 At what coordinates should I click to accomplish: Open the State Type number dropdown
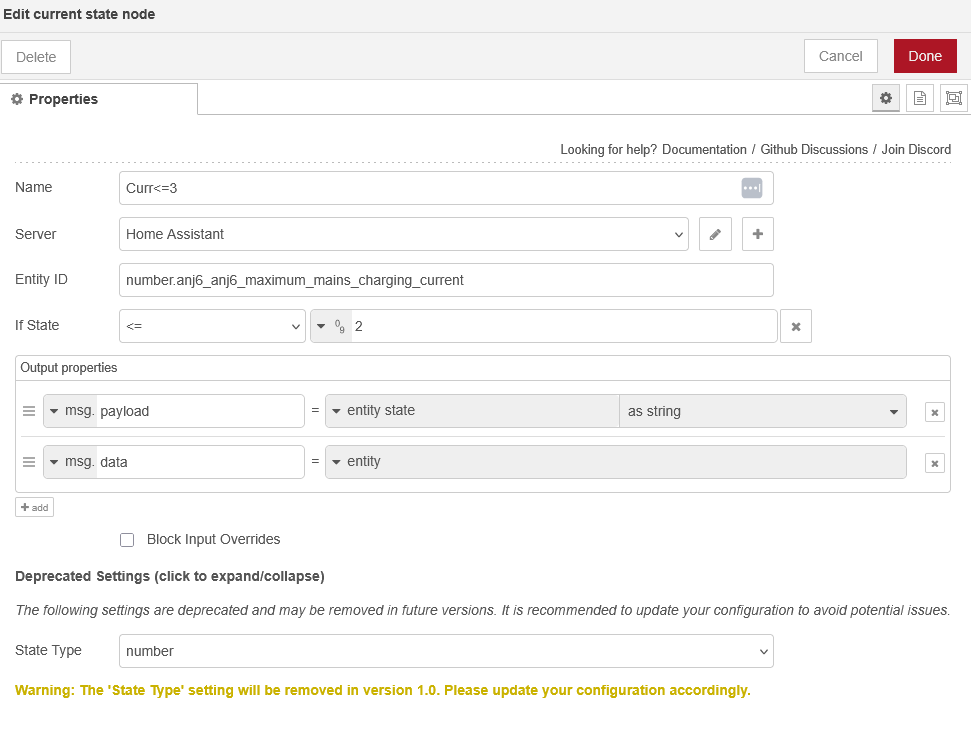pos(446,651)
